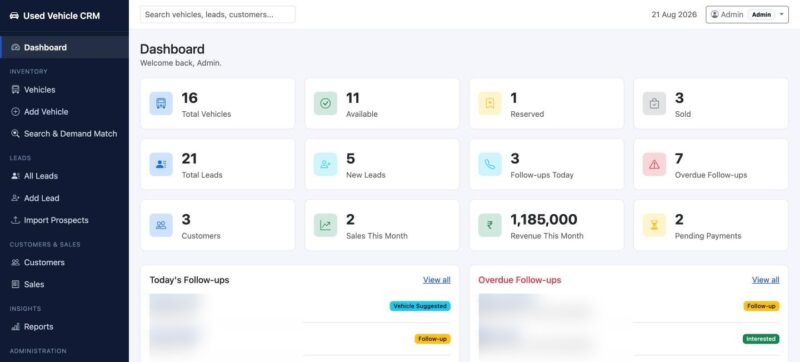The width and height of the screenshot is (800, 362).
Task: Open the Admin account dropdown
Action: 747,15
